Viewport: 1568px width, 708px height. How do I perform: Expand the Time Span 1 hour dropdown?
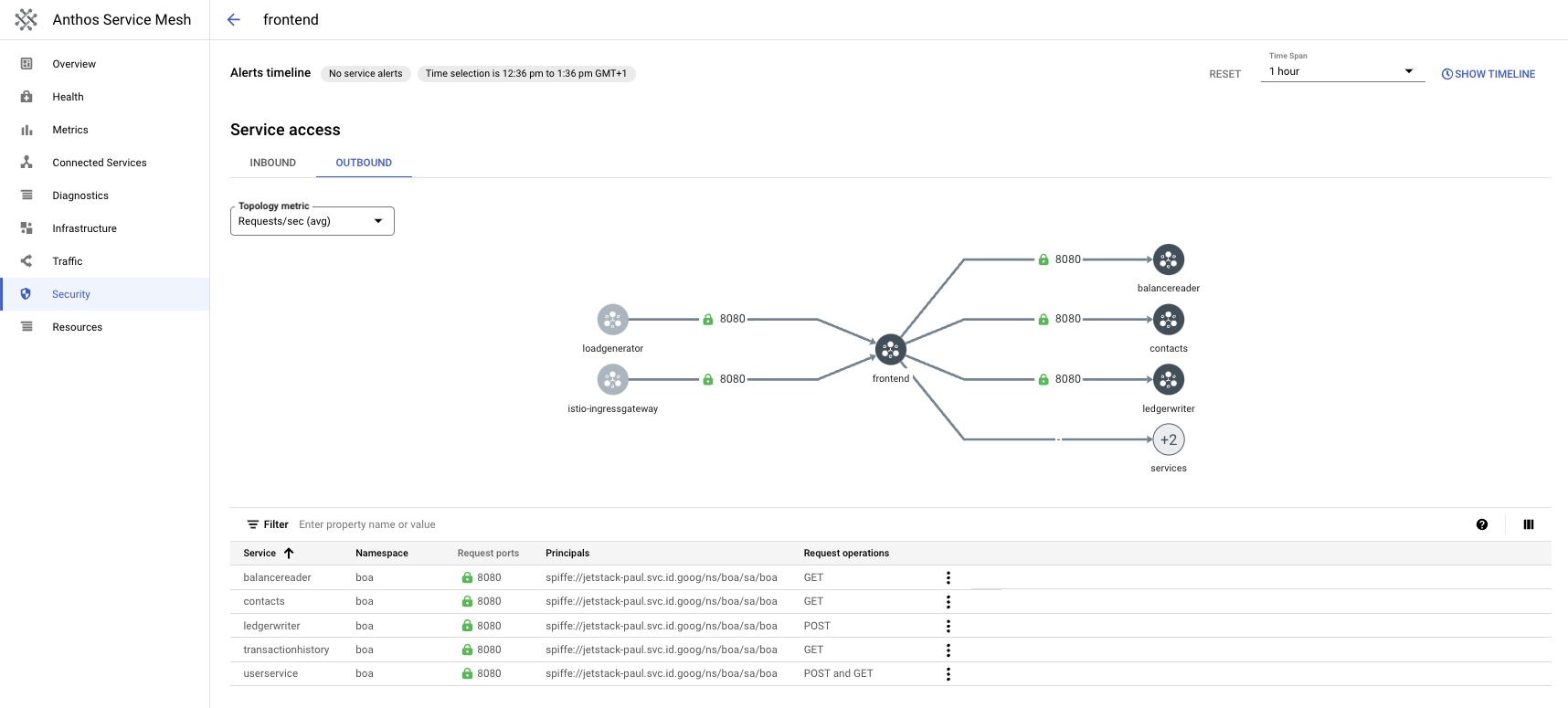click(x=1341, y=71)
